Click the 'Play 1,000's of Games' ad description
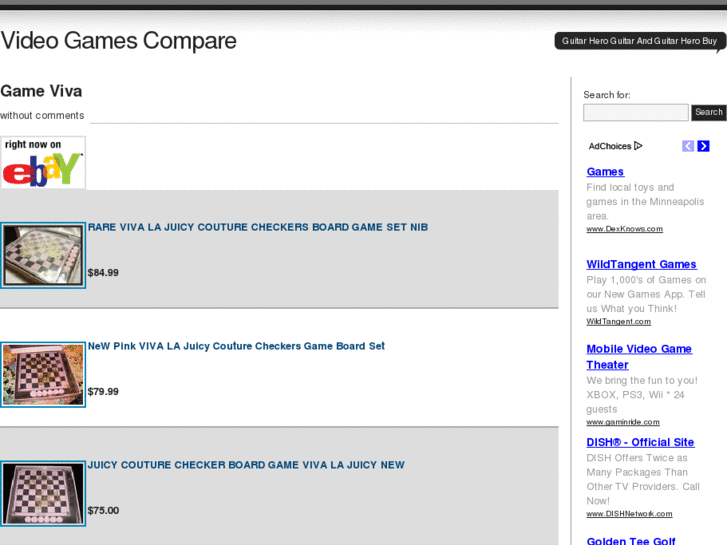 tap(646, 294)
